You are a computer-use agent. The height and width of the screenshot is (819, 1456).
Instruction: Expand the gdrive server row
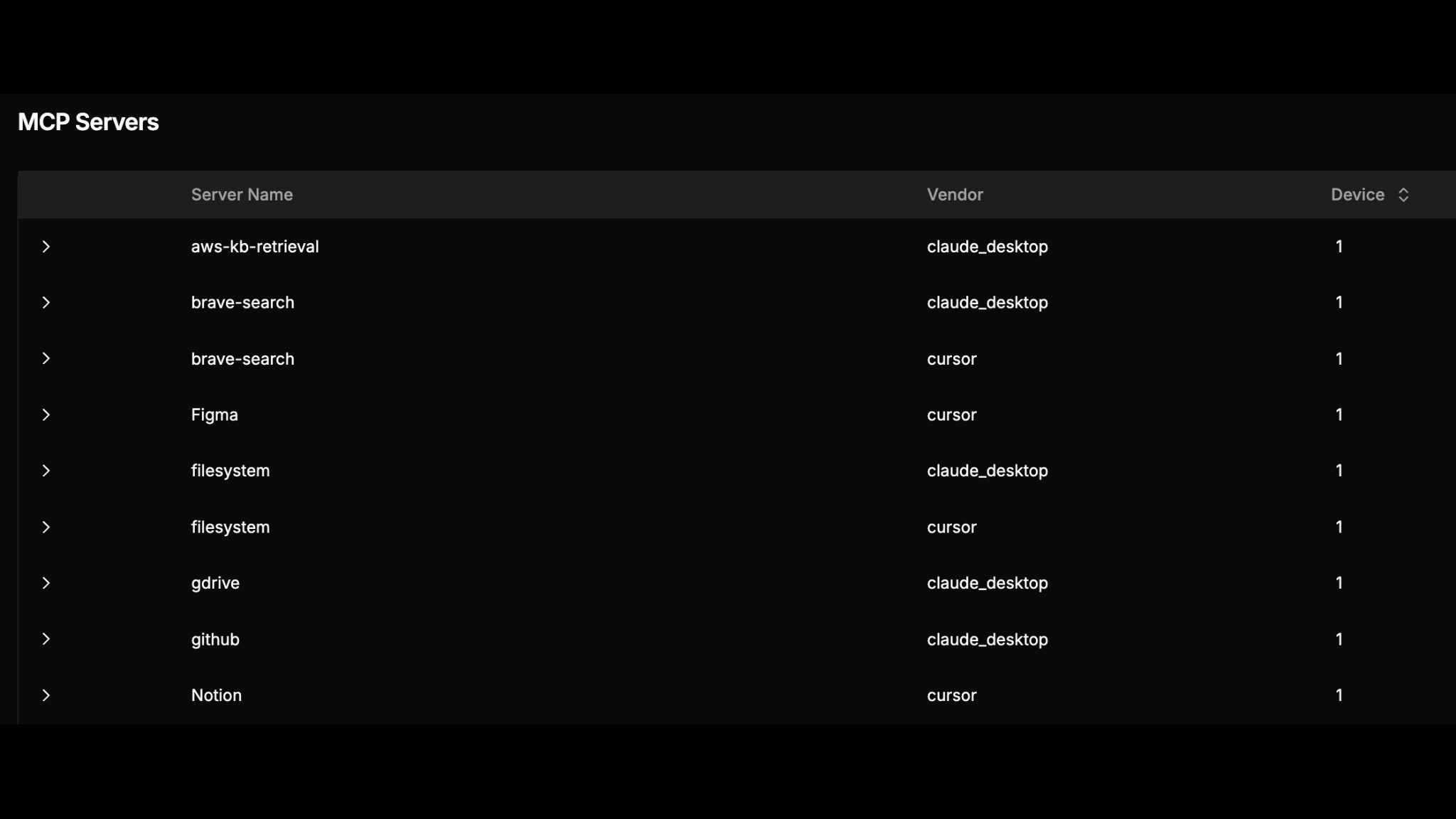[x=46, y=583]
